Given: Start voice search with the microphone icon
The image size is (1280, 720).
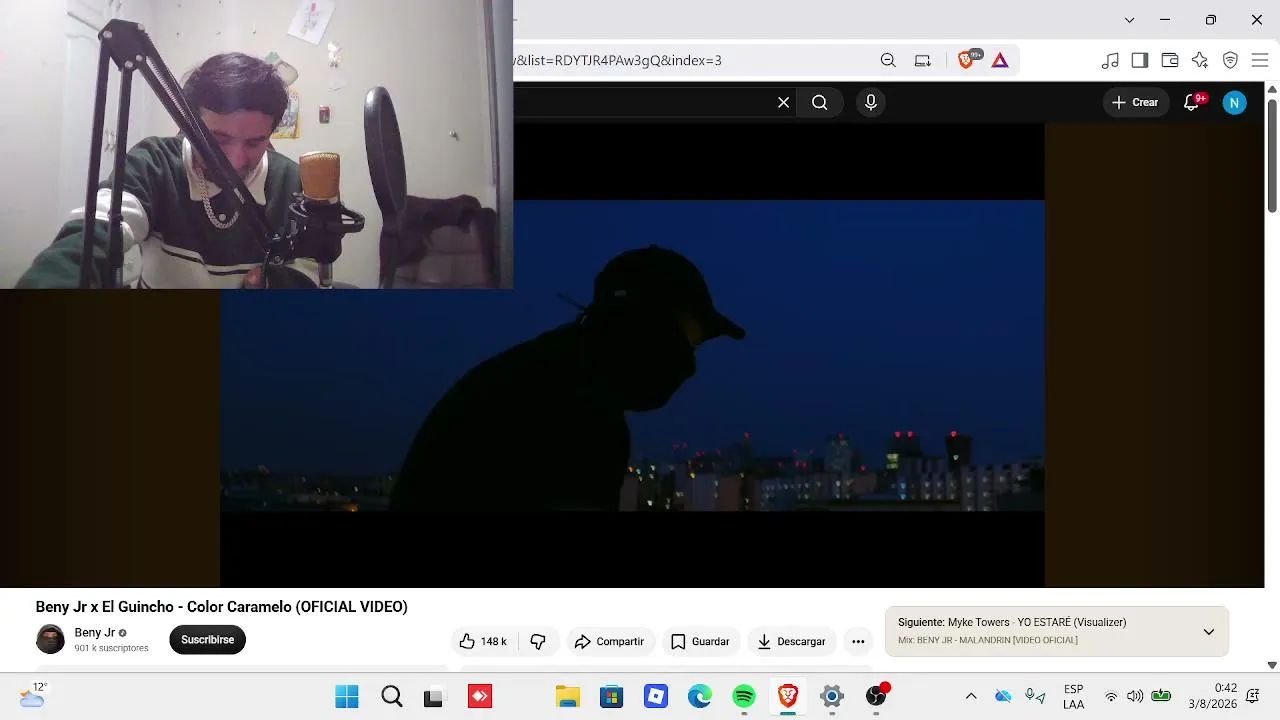Looking at the screenshot, I should 871,102.
